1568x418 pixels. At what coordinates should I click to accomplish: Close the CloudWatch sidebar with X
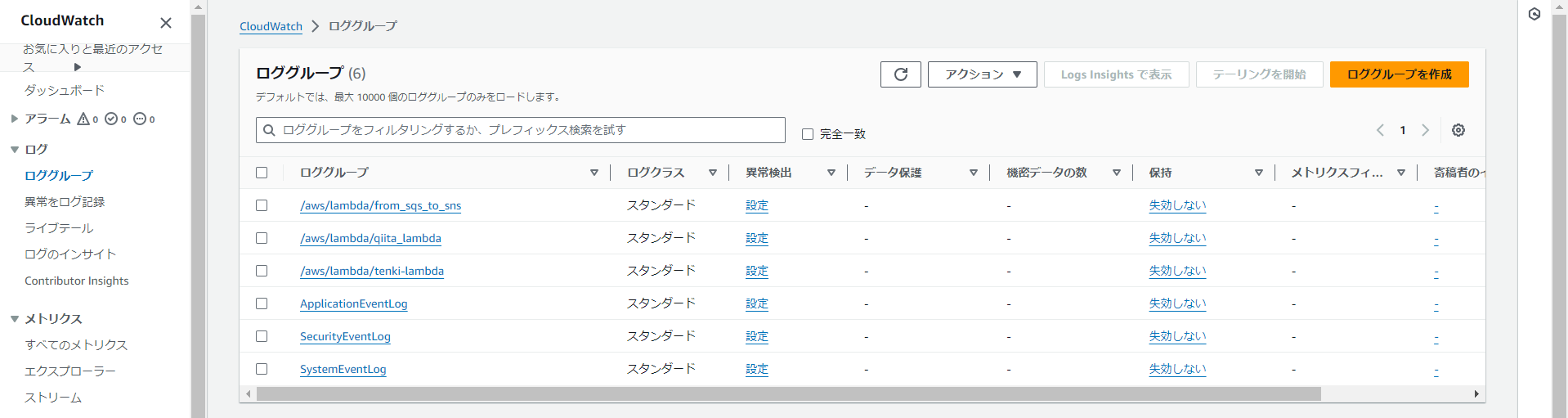click(x=166, y=23)
